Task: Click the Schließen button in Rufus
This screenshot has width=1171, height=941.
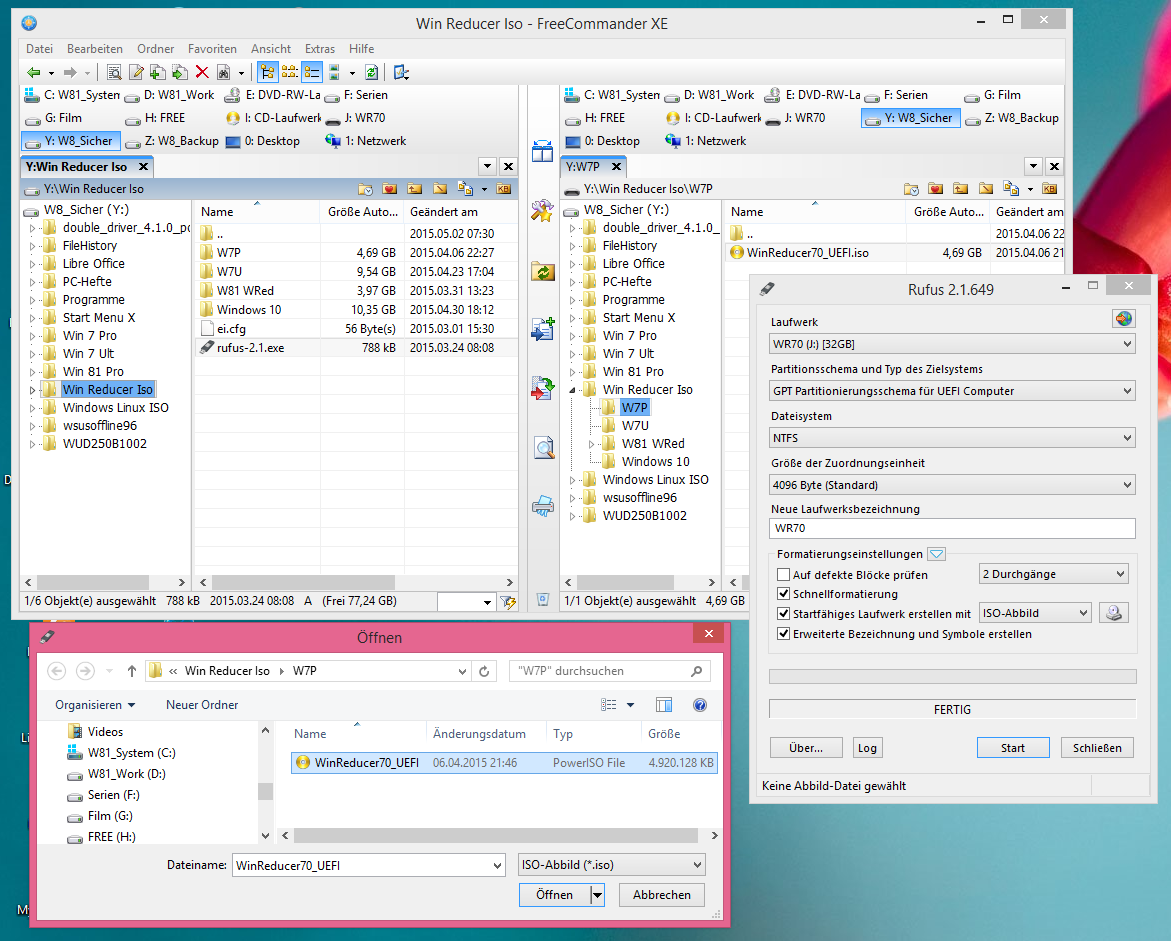Action: point(1097,748)
